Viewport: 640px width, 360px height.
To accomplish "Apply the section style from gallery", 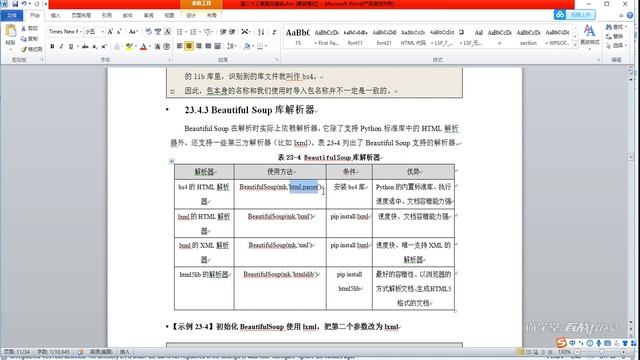I will coord(528,36).
